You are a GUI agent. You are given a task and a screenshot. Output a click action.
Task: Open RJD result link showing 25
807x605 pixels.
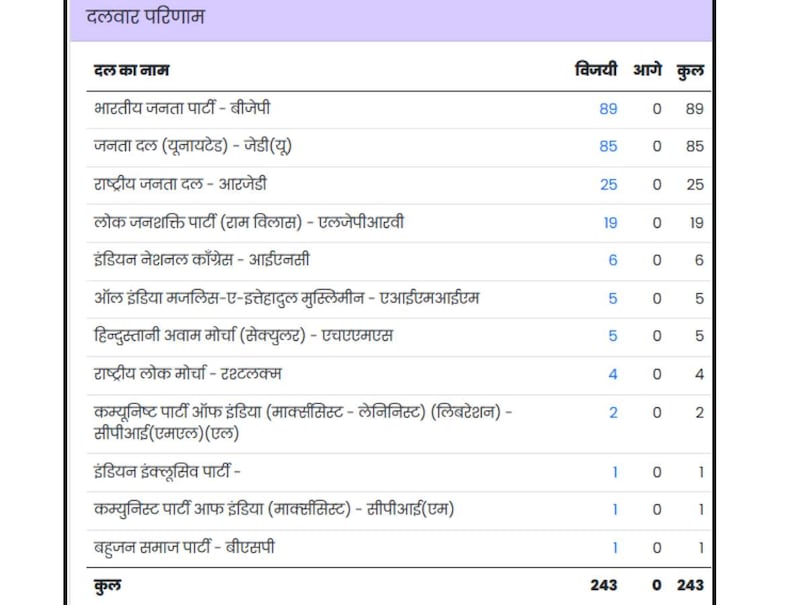pos(610,184)
